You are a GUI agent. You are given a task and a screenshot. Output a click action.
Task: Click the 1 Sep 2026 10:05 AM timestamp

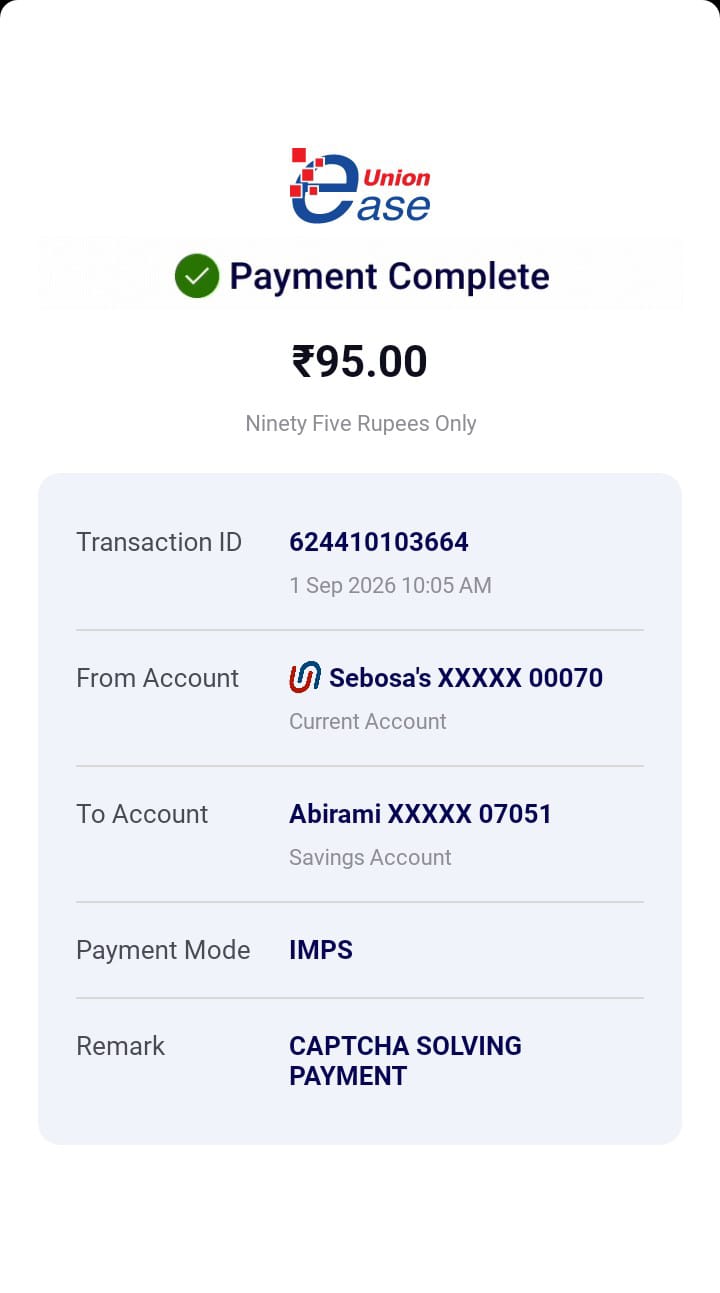390,585
